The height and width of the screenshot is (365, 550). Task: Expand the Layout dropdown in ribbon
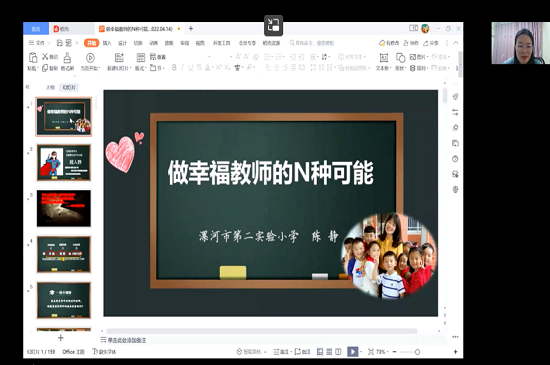pos(140,68)
